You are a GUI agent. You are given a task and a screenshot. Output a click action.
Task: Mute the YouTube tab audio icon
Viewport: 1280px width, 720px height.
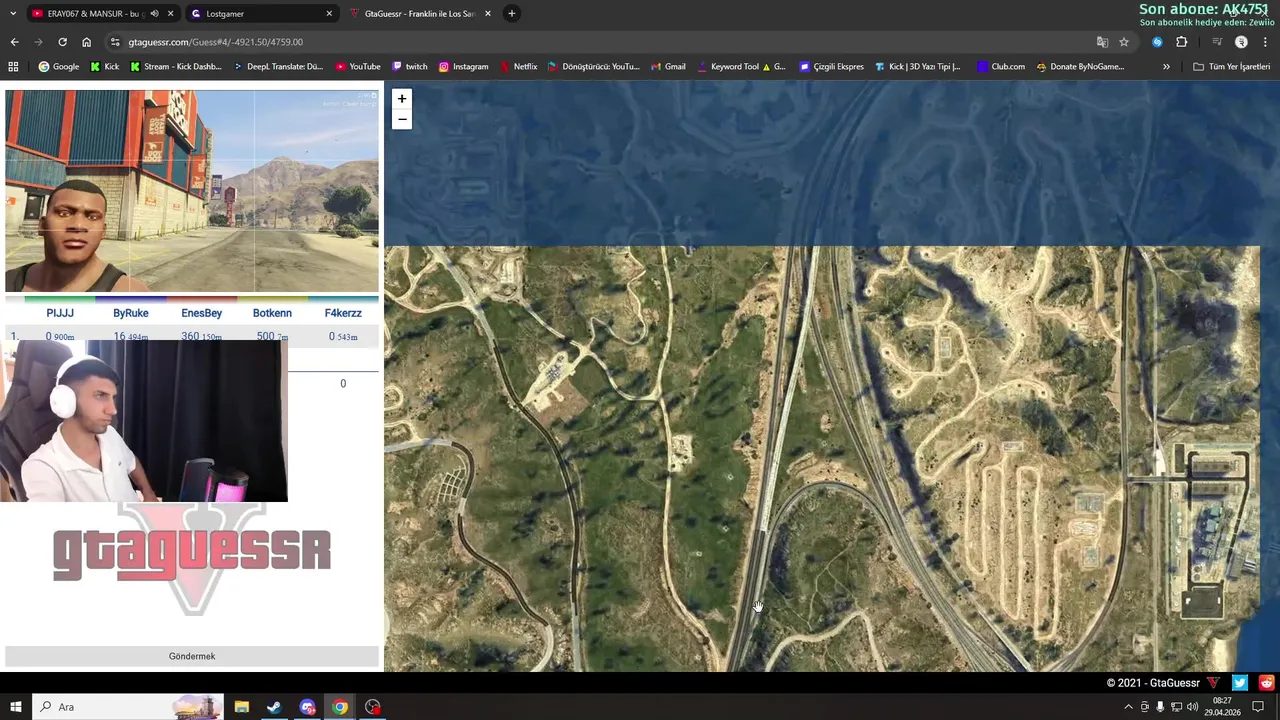154,14
